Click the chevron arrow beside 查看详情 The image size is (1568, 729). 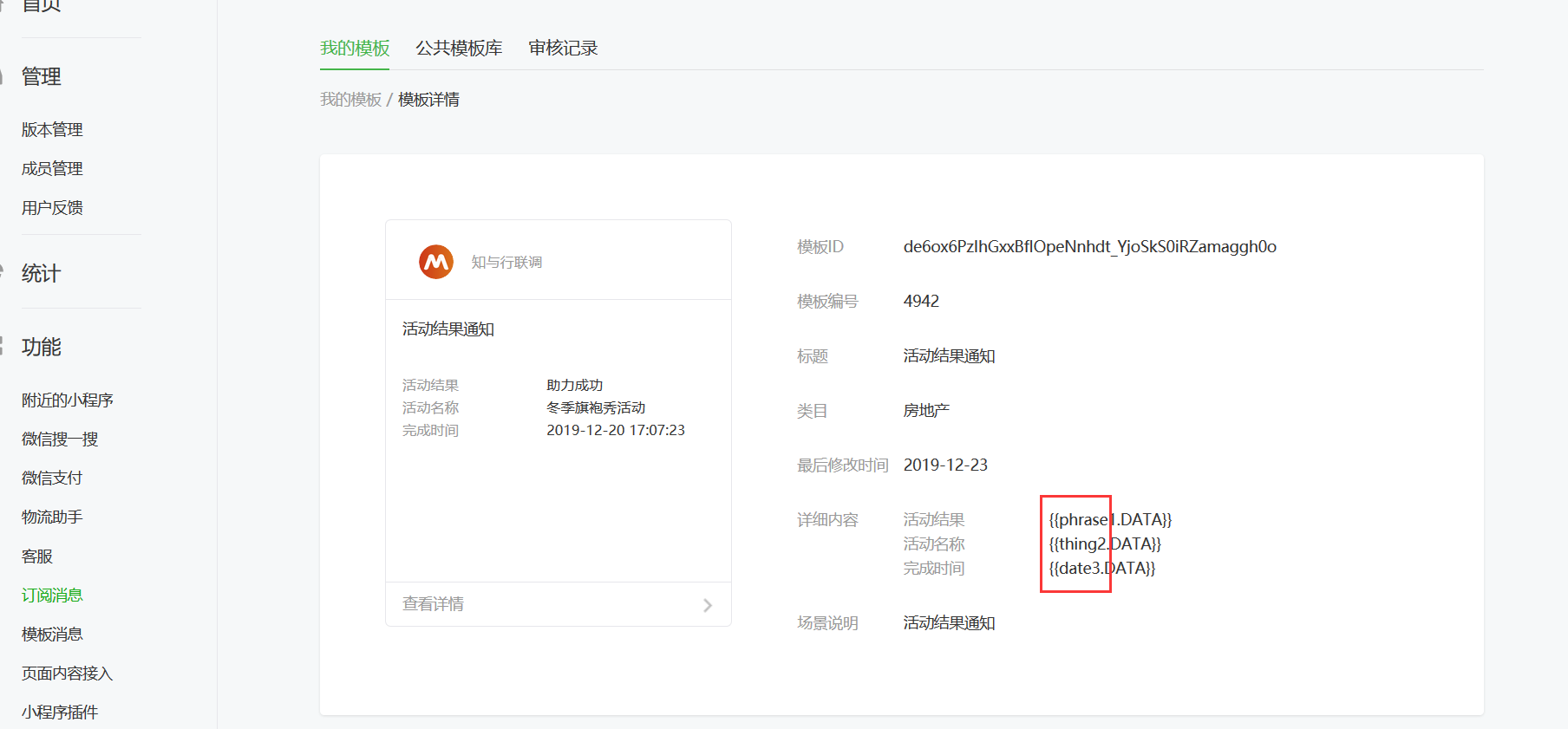[708, 605]
